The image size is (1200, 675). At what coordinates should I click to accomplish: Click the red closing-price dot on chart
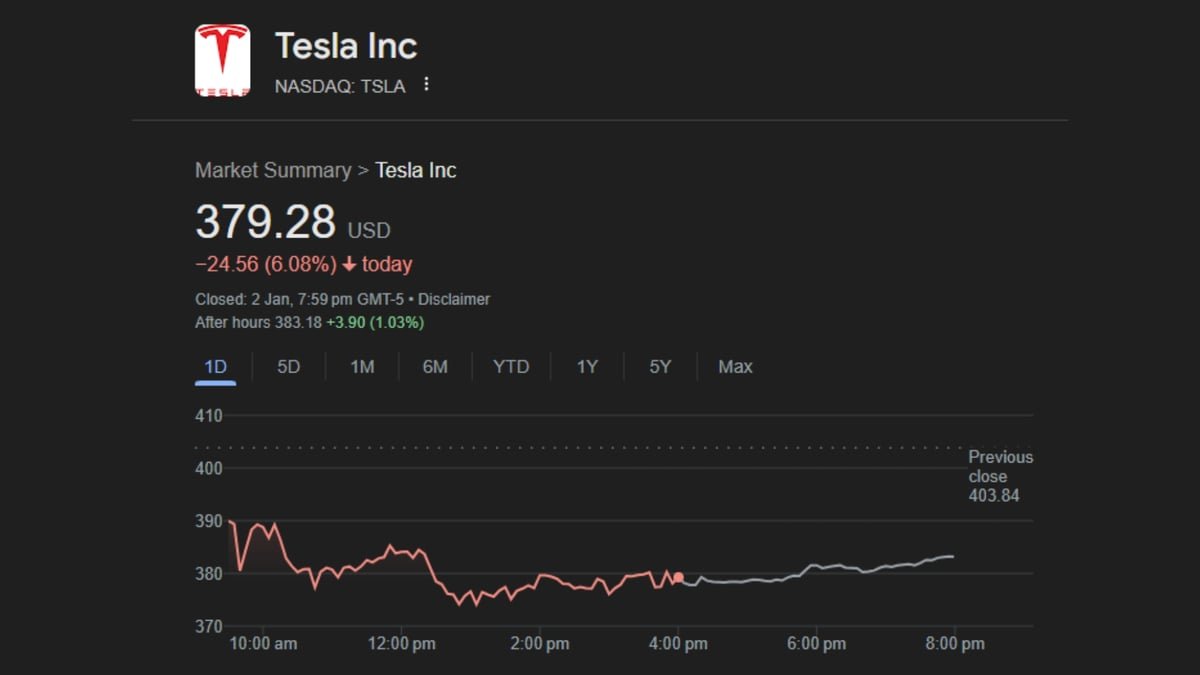tap(678, 577)
